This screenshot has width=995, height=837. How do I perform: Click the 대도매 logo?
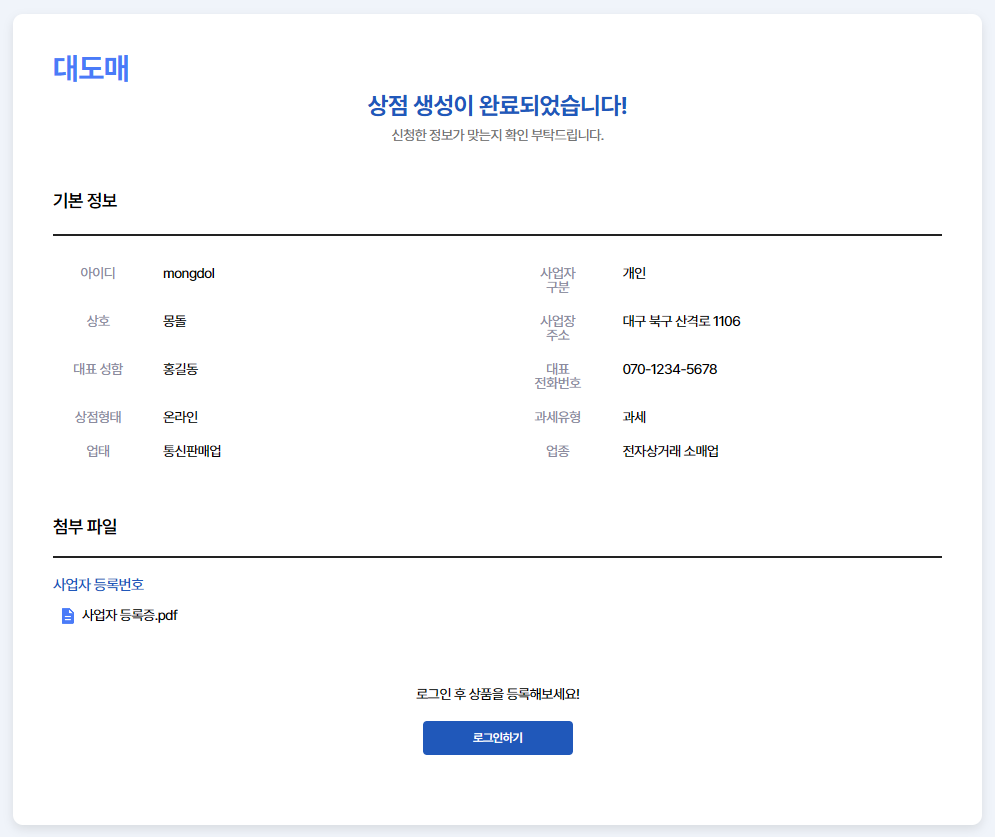pyautogui.click(x=91, y=69)
